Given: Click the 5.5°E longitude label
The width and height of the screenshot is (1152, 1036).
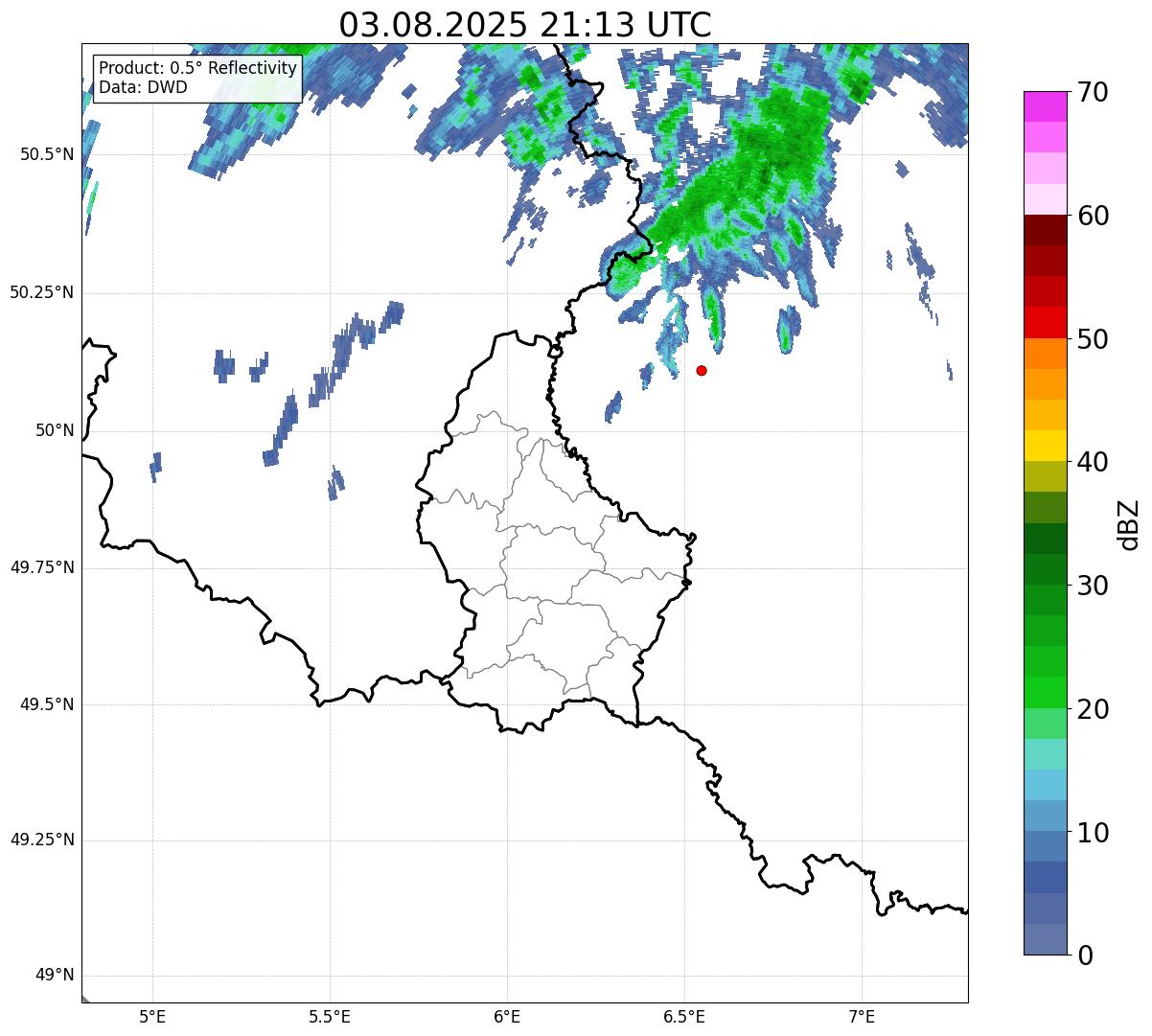Looking at the screenshot, I should pyautogui.click(x=330, y=1017).
